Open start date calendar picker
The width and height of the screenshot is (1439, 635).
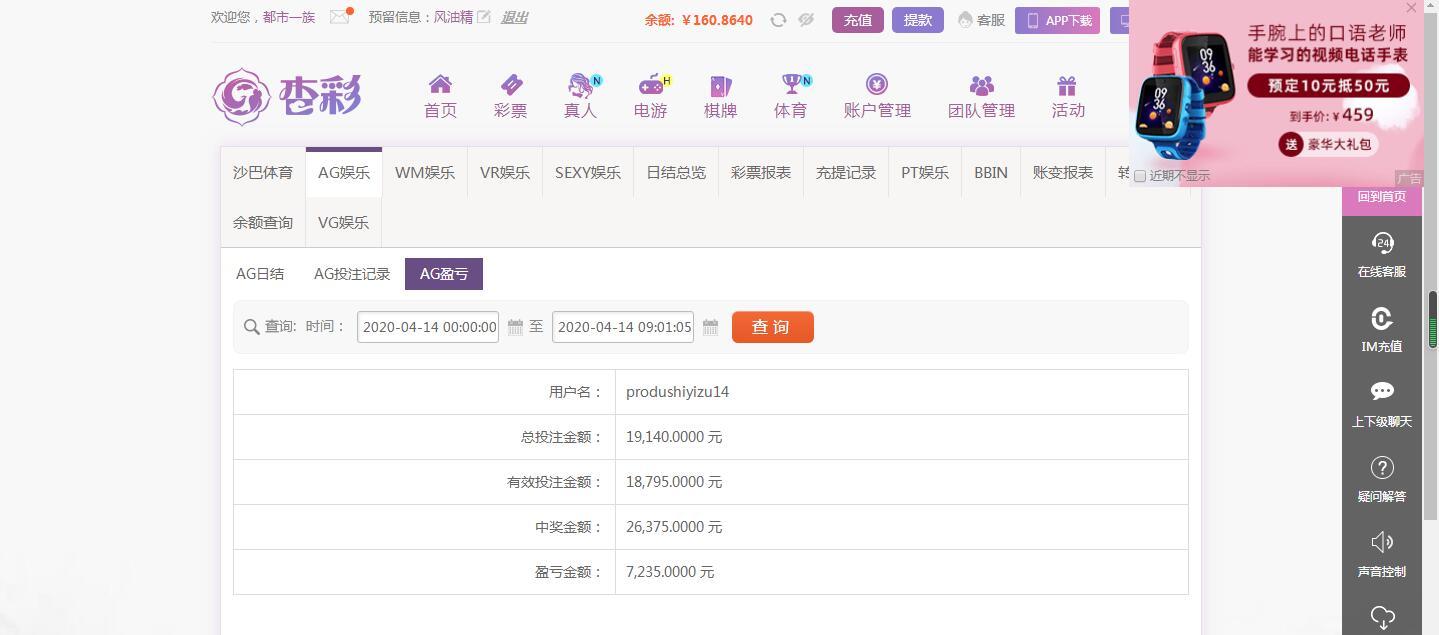click(515, 327)
